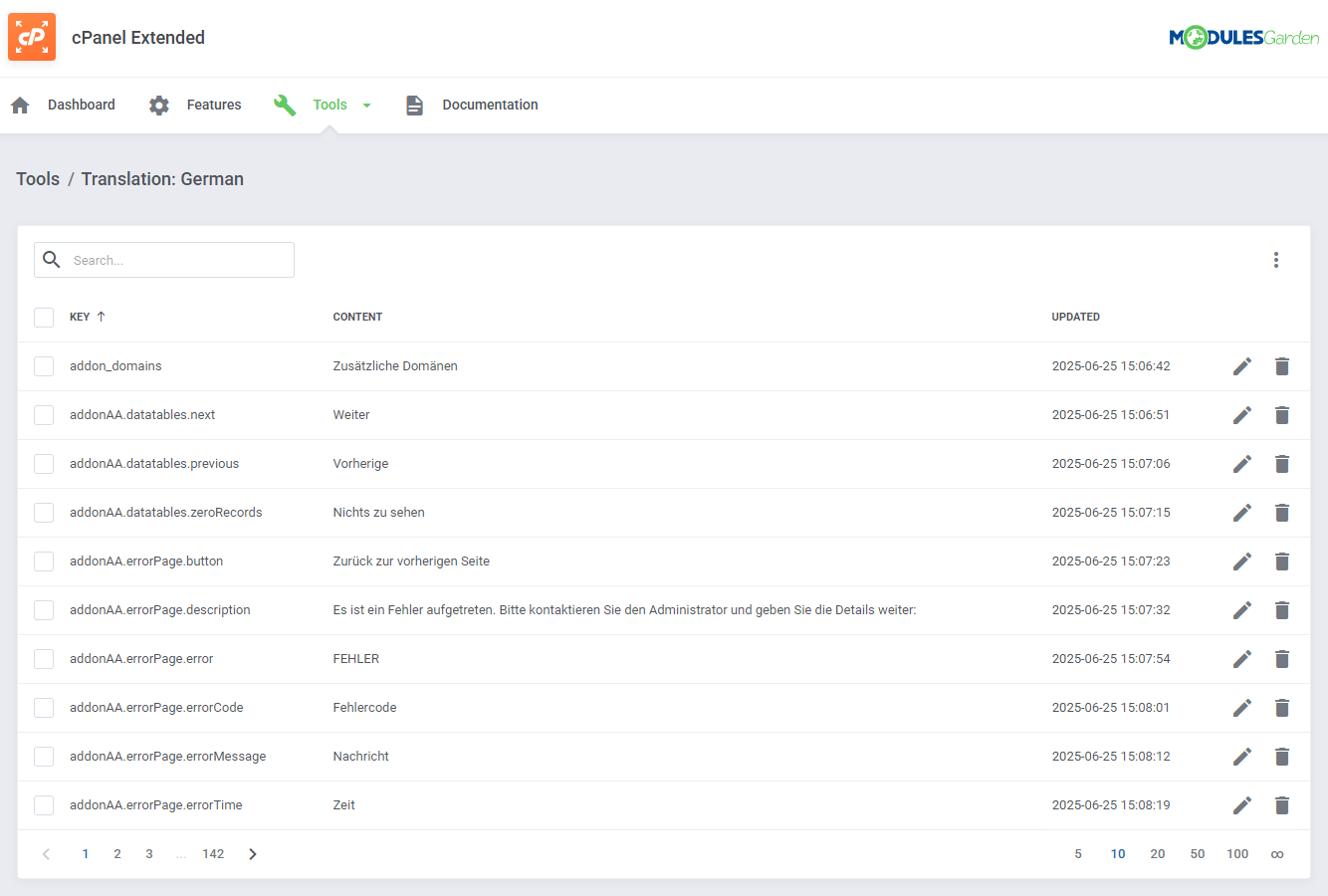Edit the addonAA.errorPage.error entry
The height and width of the screenshot is (896, 1328).
1242,659
